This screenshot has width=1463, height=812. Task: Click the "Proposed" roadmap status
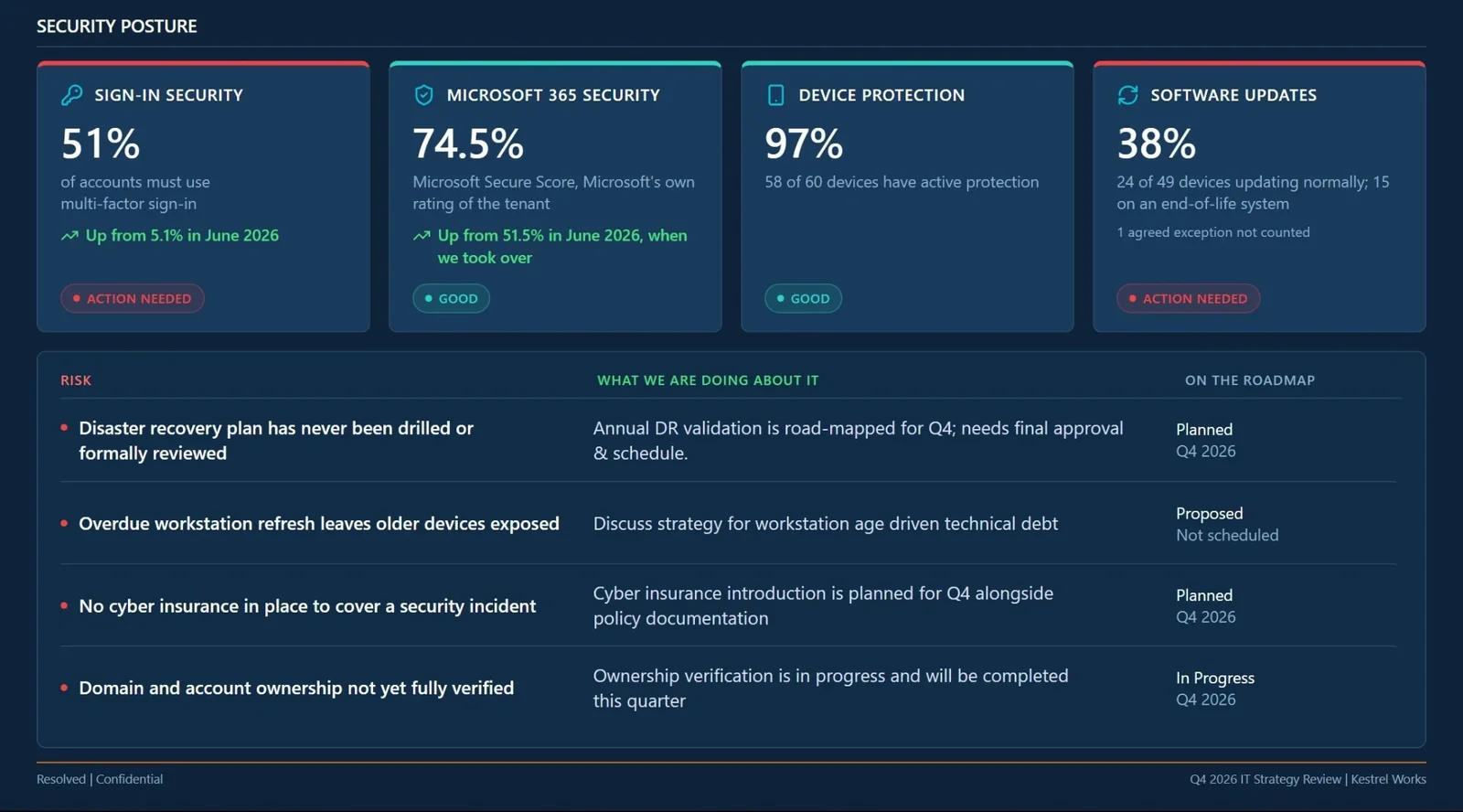point(1210,514)
